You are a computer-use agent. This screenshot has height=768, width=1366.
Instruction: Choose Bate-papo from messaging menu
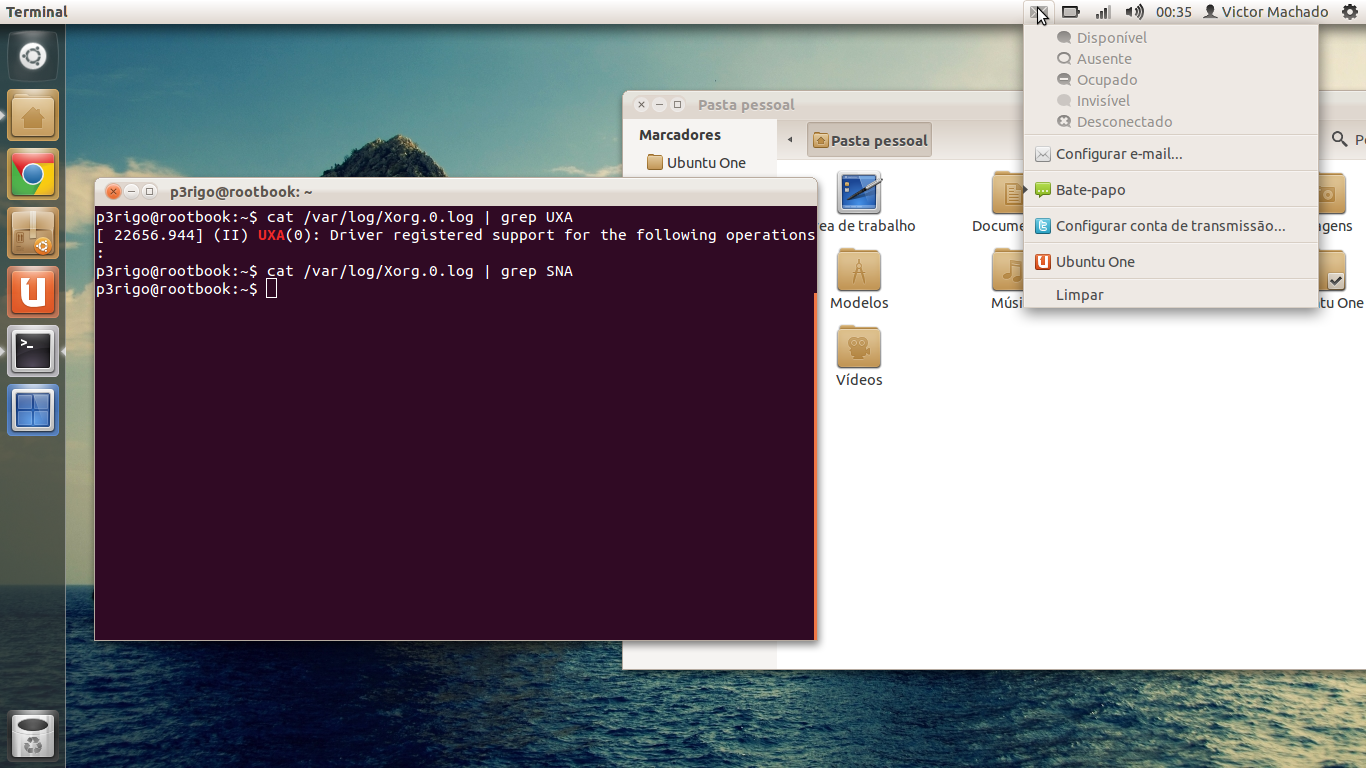1090,190
